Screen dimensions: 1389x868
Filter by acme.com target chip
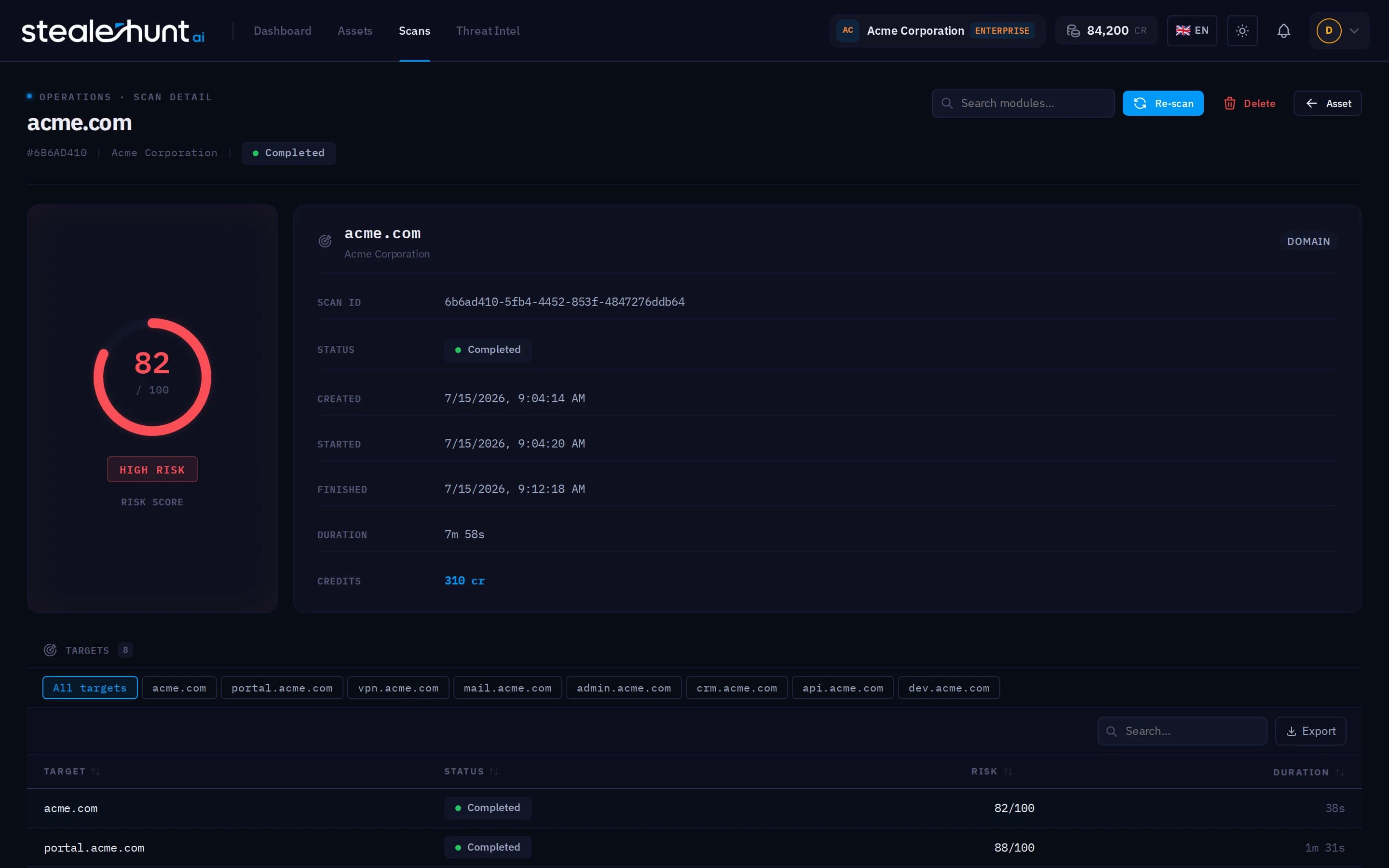point(179,688)
